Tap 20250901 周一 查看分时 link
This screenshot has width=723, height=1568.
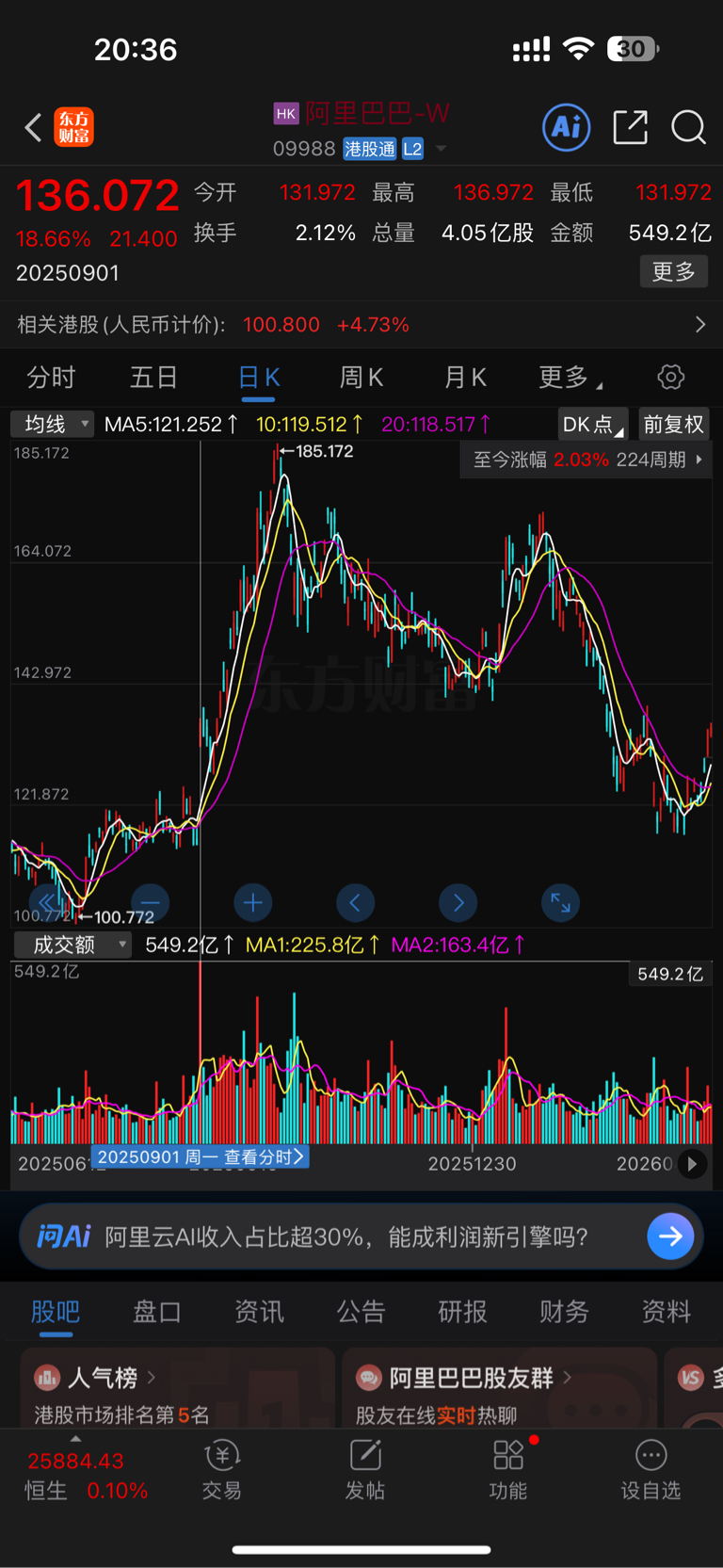201,1156
